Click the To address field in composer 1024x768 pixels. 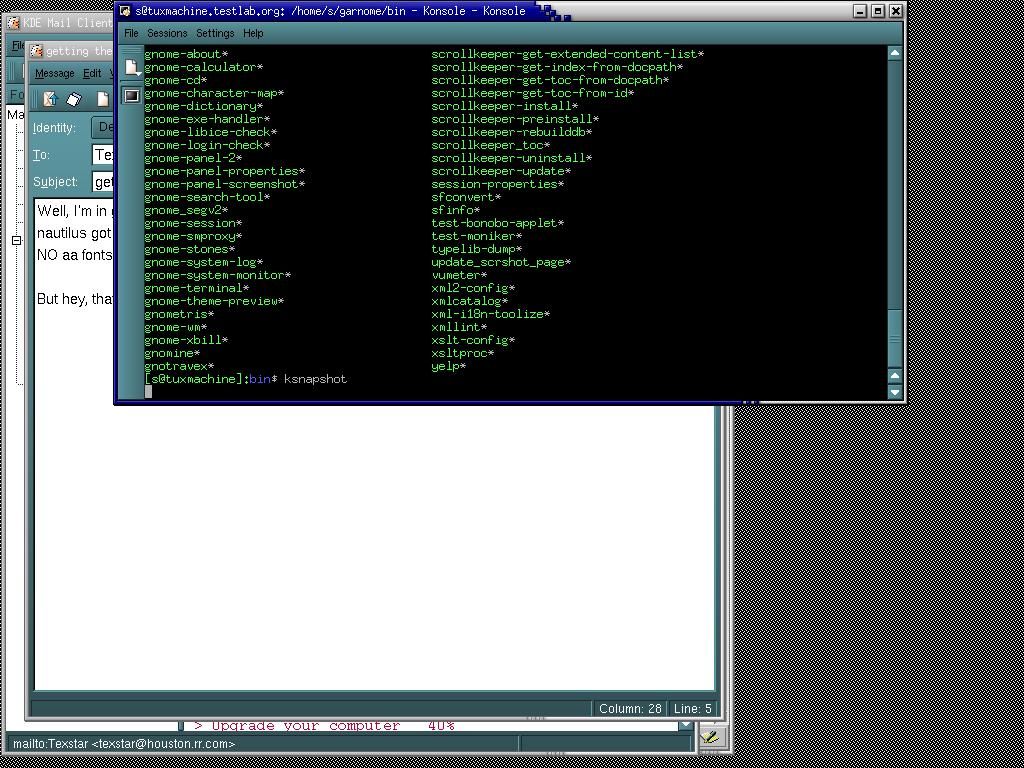(103, 155)
